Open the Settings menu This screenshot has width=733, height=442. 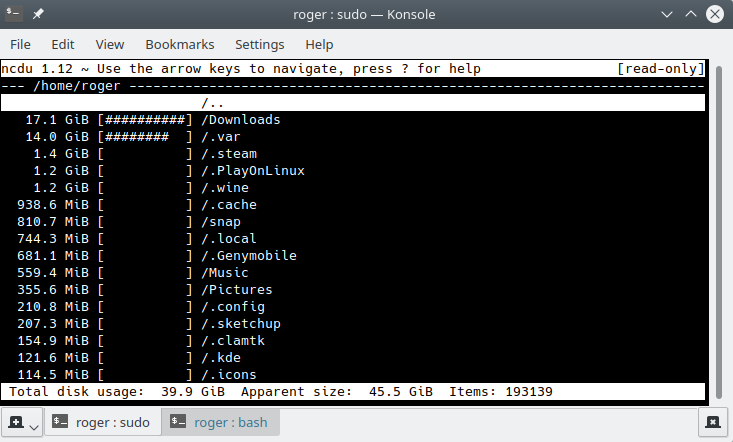click(x=260, y=44)
